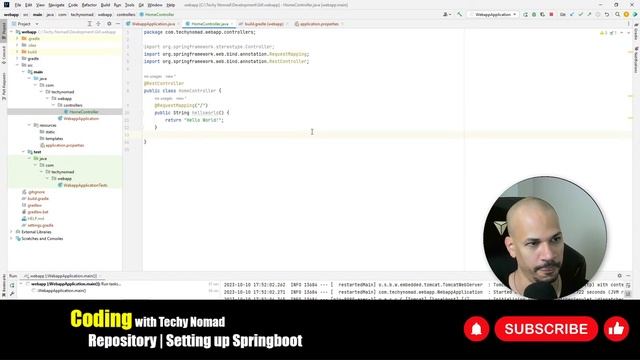Open the Git menu
The width and height of the screenshot is (640, 360).
pos(141,5)
